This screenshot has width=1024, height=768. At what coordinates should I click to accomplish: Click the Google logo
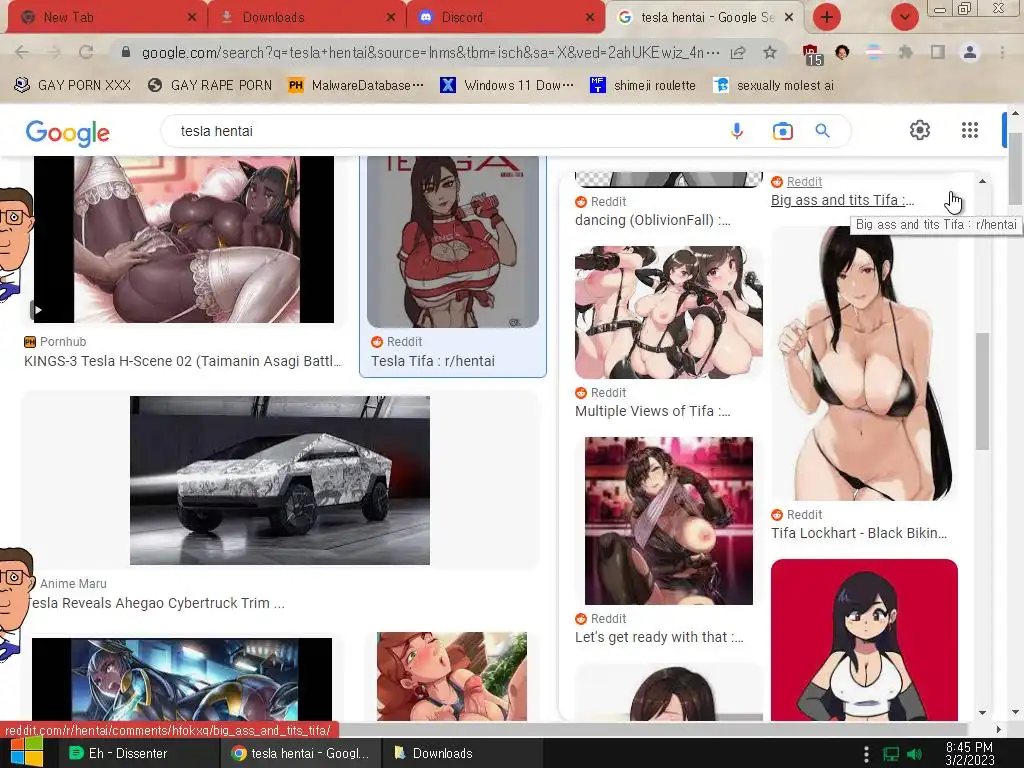68,133
